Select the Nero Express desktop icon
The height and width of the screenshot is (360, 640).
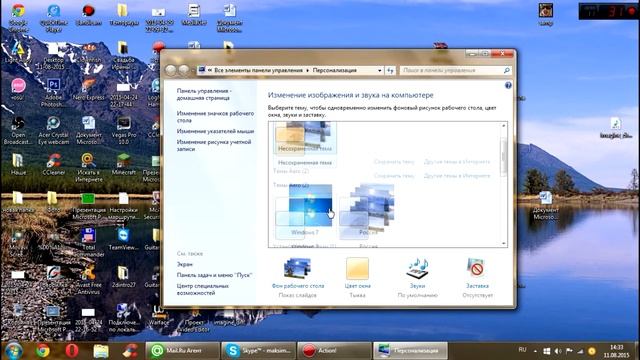point(88,89)
